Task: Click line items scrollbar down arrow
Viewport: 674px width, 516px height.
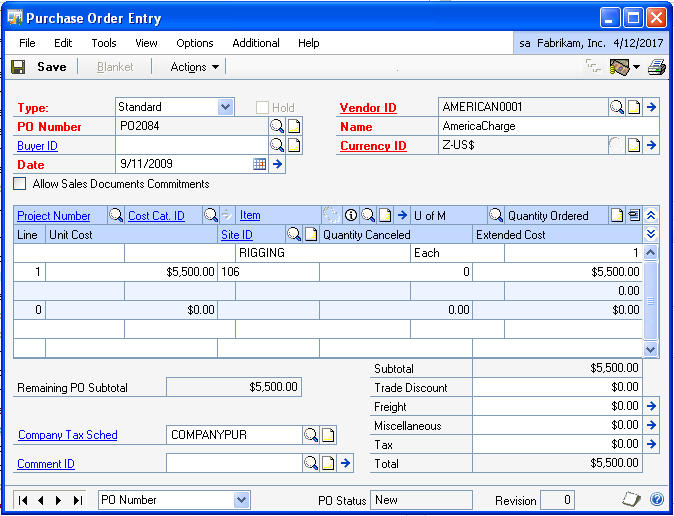Action: coord(650,349)
